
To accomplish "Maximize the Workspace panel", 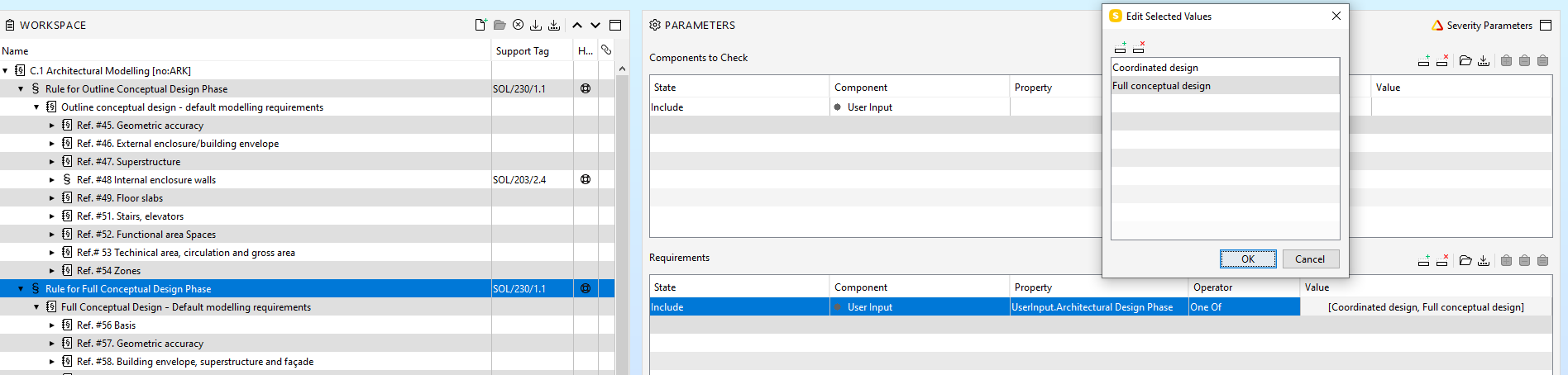I will [x=615, y=25].
